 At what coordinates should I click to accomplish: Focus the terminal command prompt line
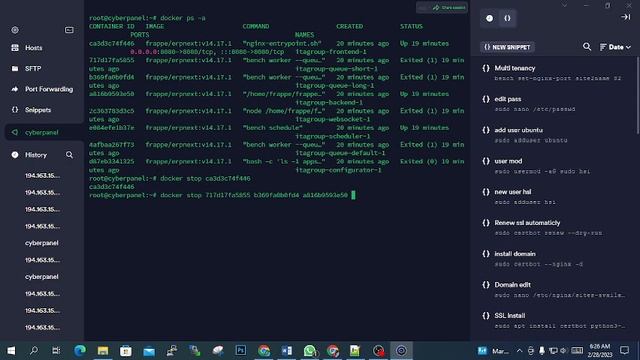[222, 195]
